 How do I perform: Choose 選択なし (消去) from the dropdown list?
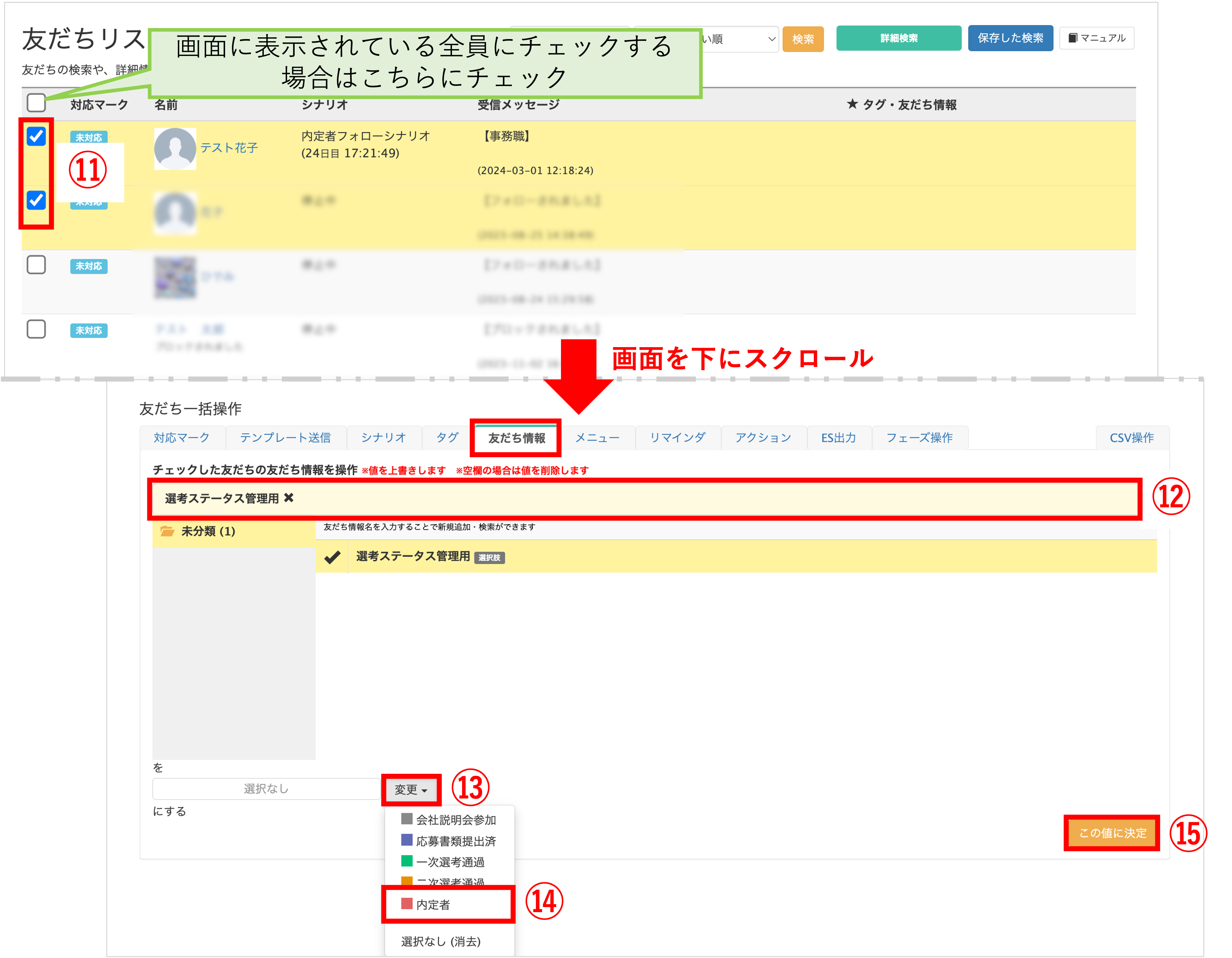pyautogui.click(x=441, y=941)
